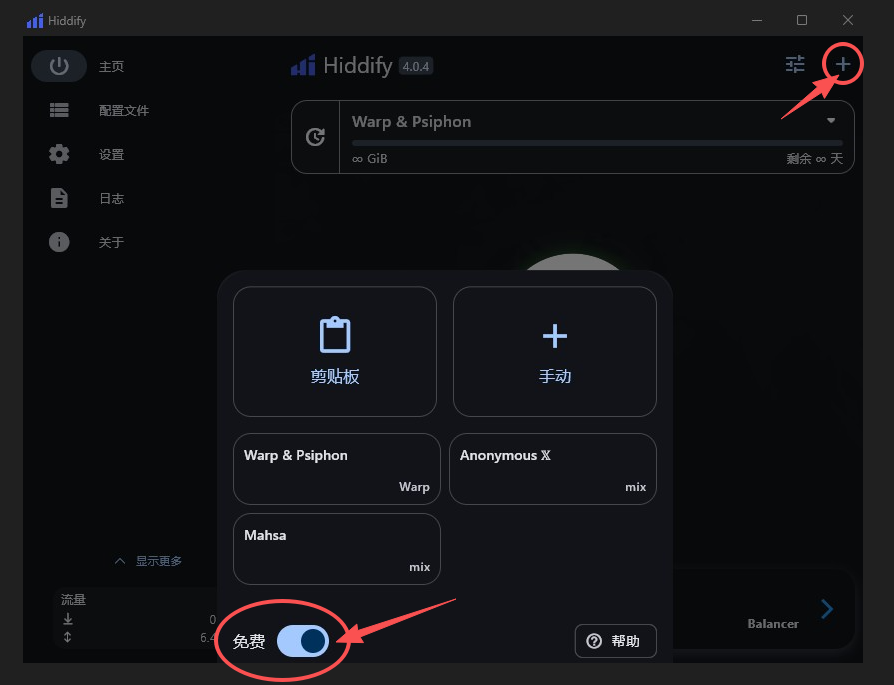Open the quick settings sliders icon
Image resolution: width=894 pixels, height=685 pixels.
click(795, 64)
